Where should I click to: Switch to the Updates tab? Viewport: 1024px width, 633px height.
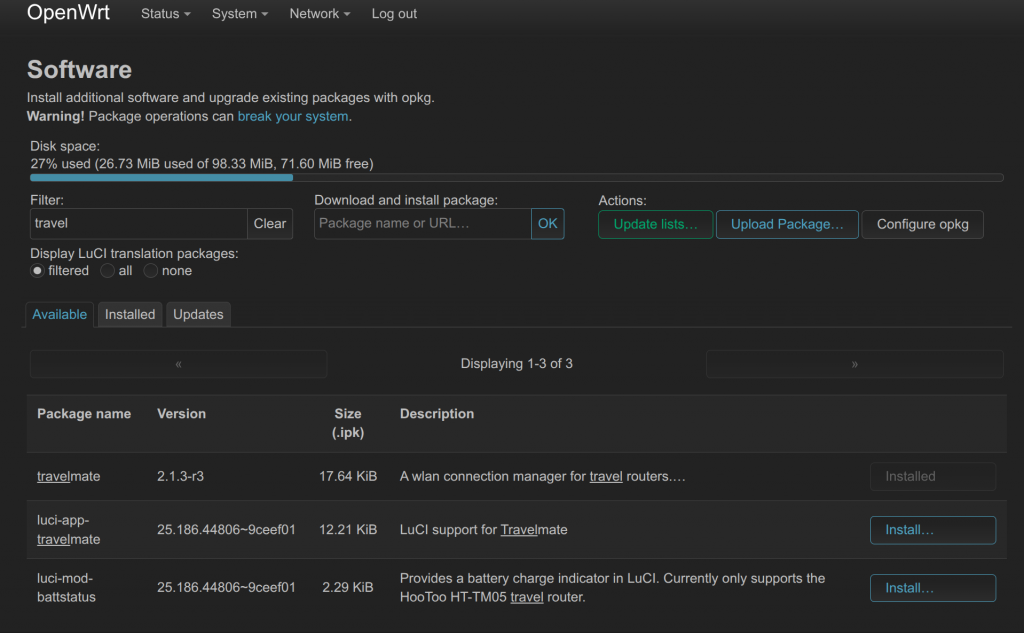coord(198,314)
